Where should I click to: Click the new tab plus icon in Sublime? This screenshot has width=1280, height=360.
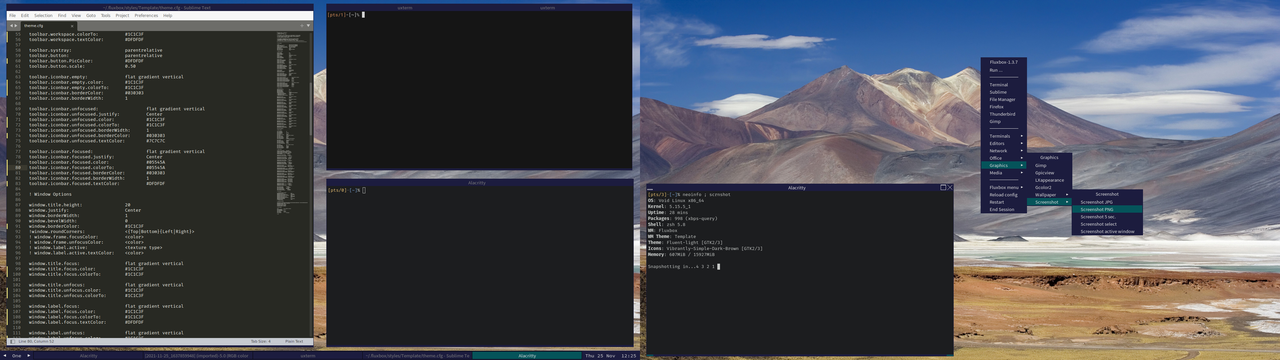click(302, 26)
